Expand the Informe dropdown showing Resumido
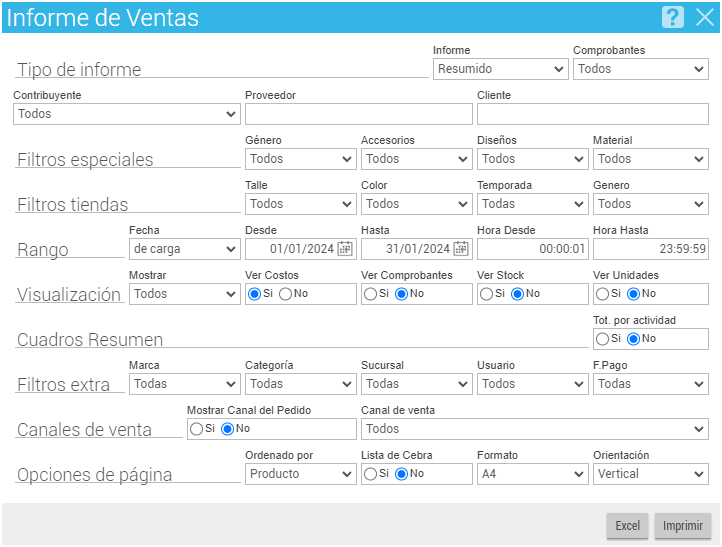 (501, 69)
